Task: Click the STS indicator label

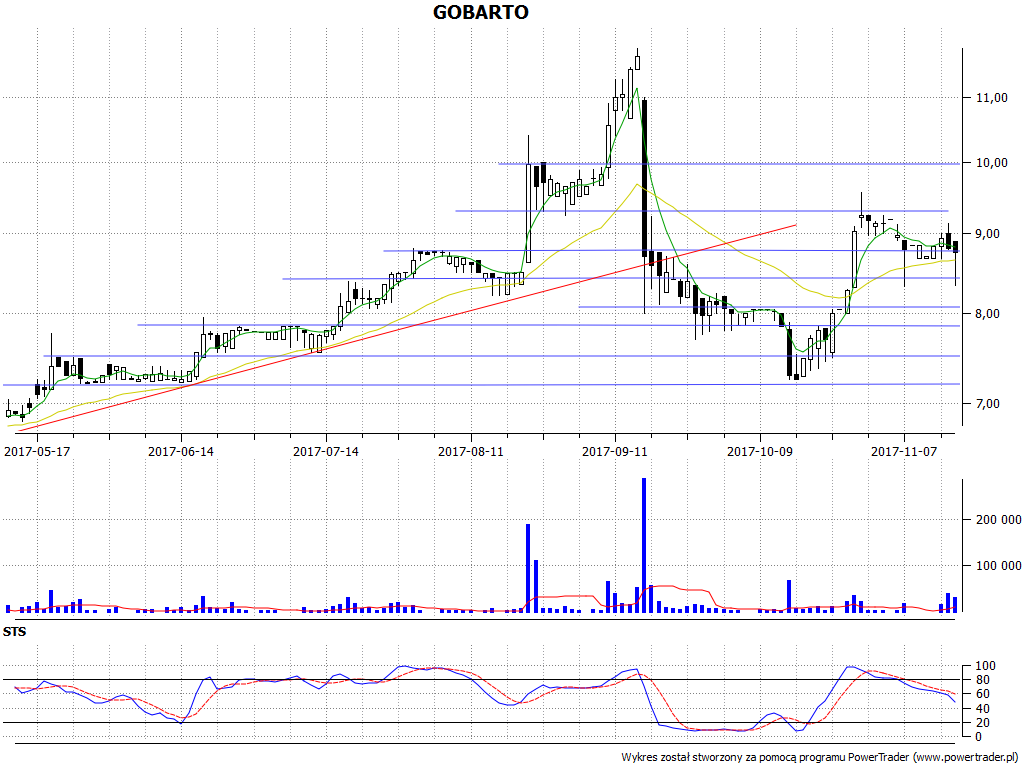Action: (x=14, y=632)
